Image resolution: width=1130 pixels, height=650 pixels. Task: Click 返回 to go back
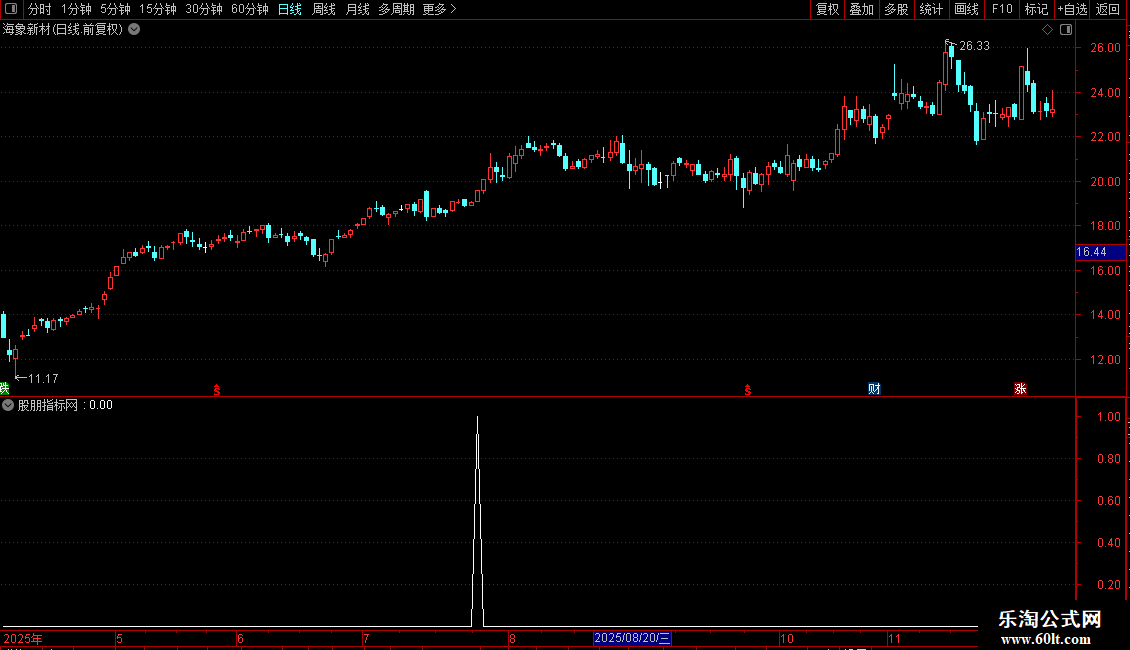pos(1108,9)
